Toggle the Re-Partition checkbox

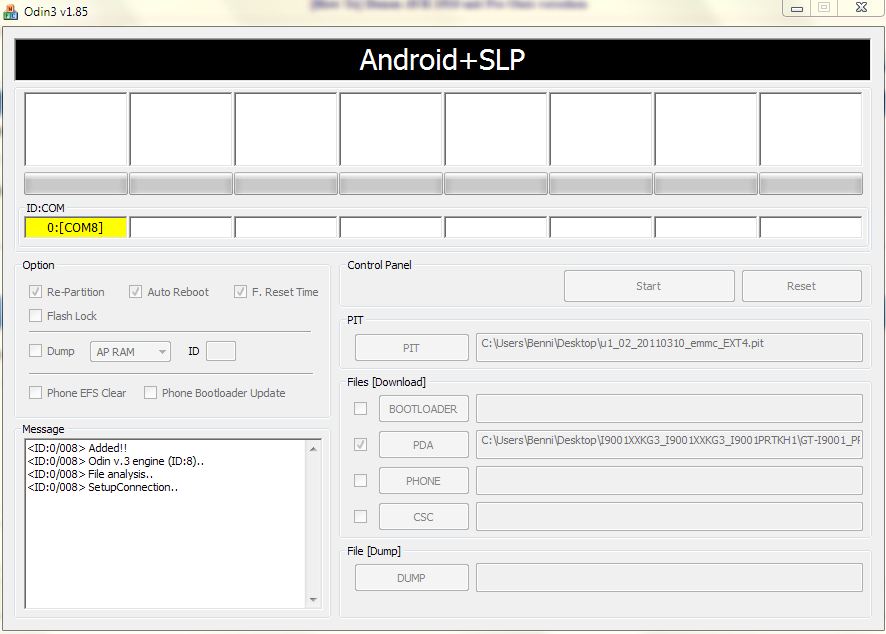click(36, 292)
